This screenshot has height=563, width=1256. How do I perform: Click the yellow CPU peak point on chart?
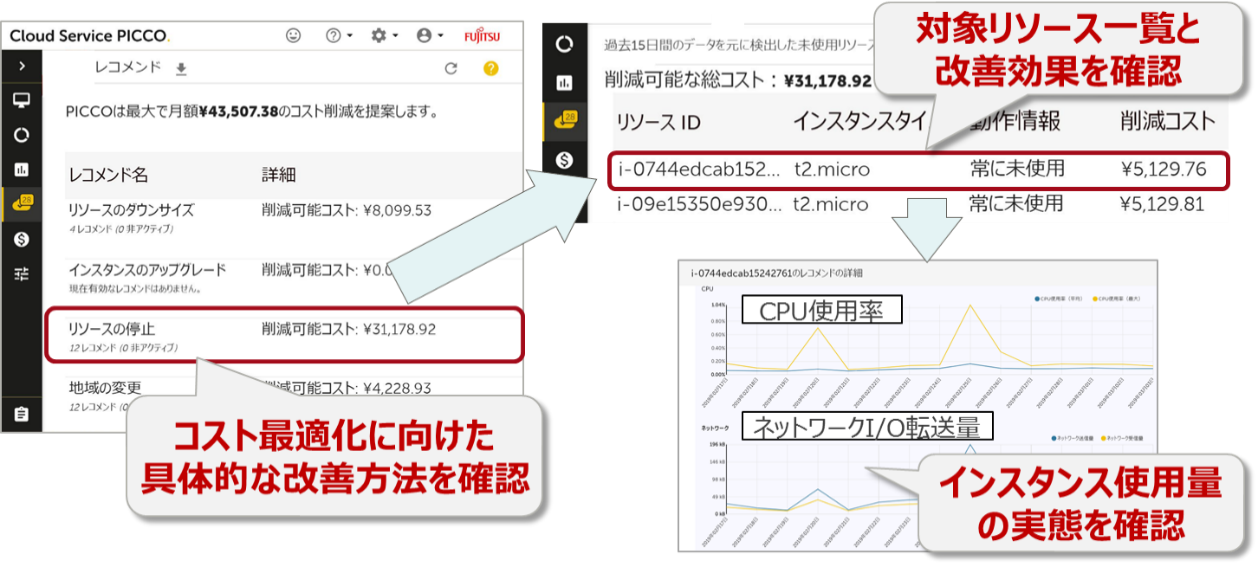tap(968, 306)
